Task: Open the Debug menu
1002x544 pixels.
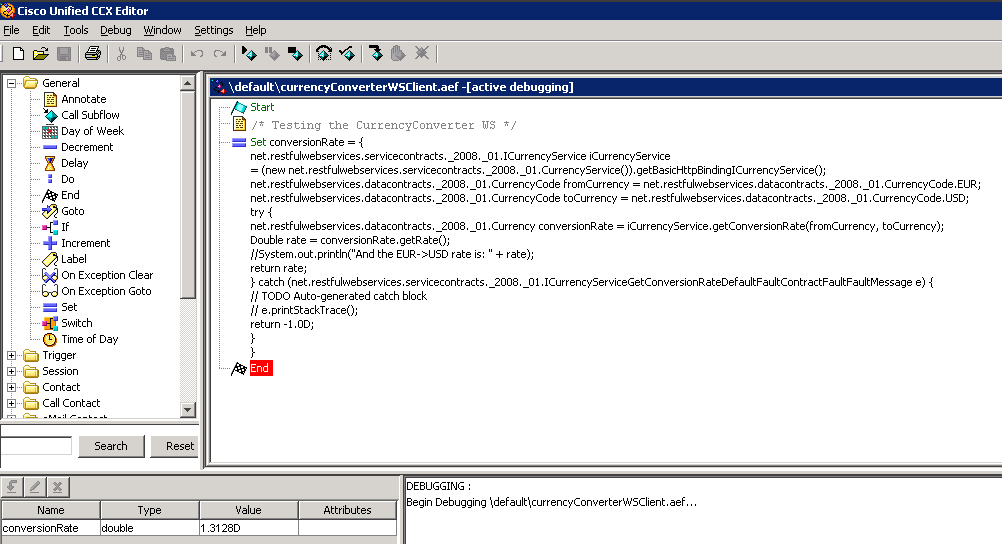Action: point(116,30)
